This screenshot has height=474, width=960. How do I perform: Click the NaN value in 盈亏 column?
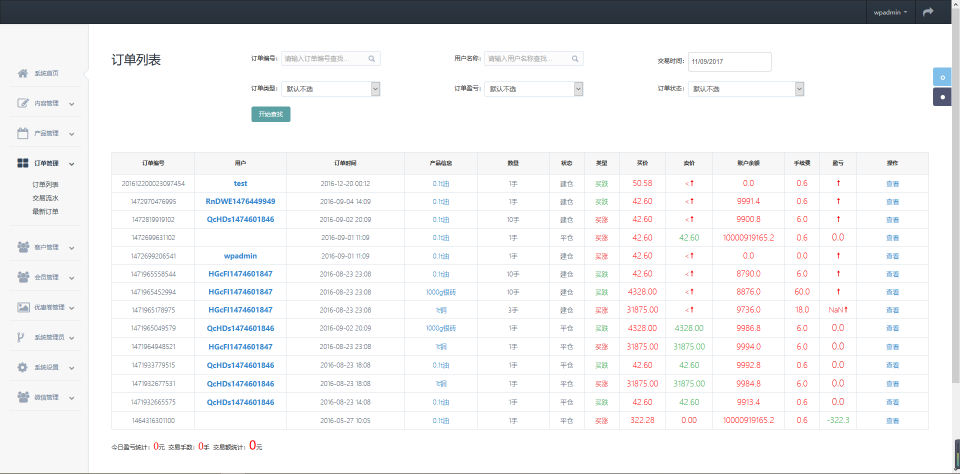click(836, 310)
